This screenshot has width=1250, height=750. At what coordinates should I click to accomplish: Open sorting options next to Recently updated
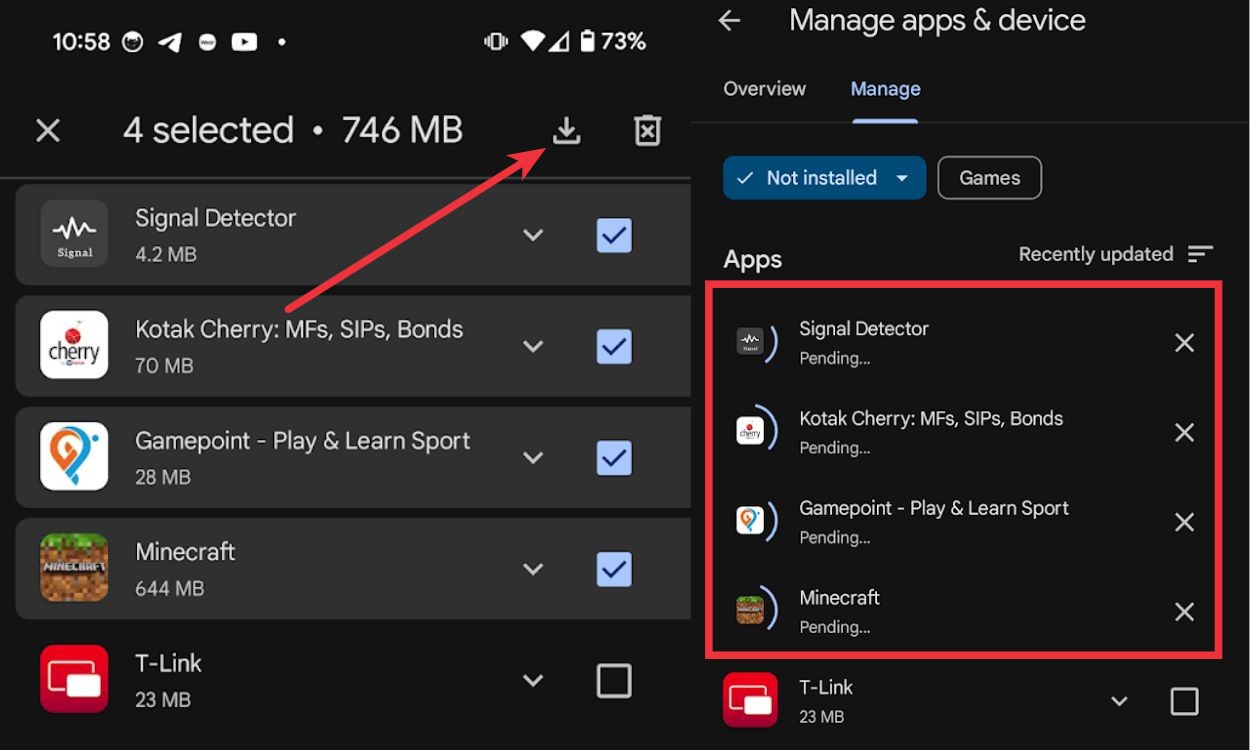[x=1200, y=254]
